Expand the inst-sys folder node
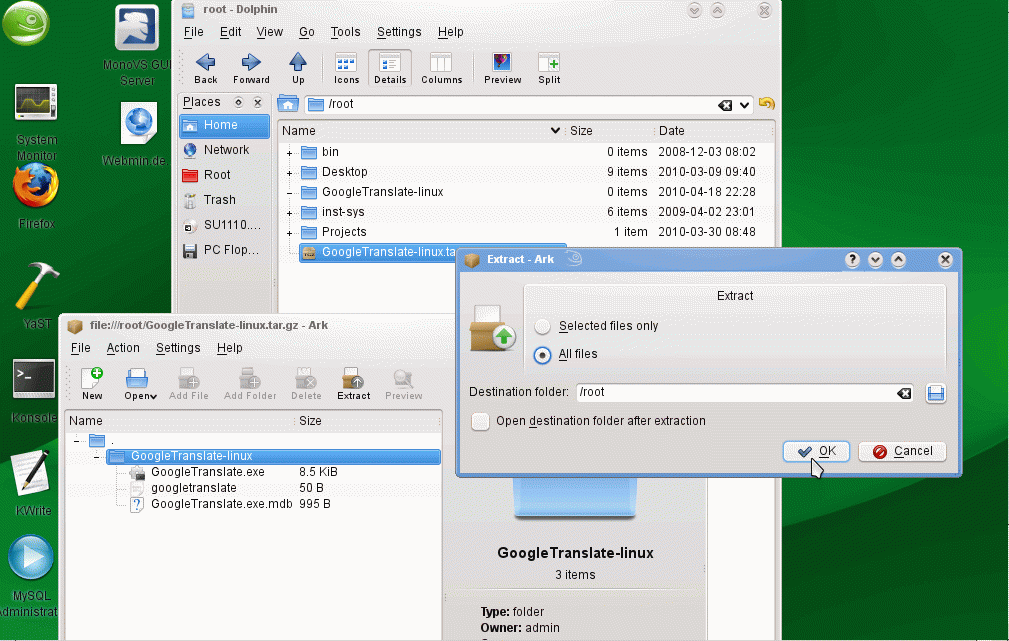 [290, 213]
